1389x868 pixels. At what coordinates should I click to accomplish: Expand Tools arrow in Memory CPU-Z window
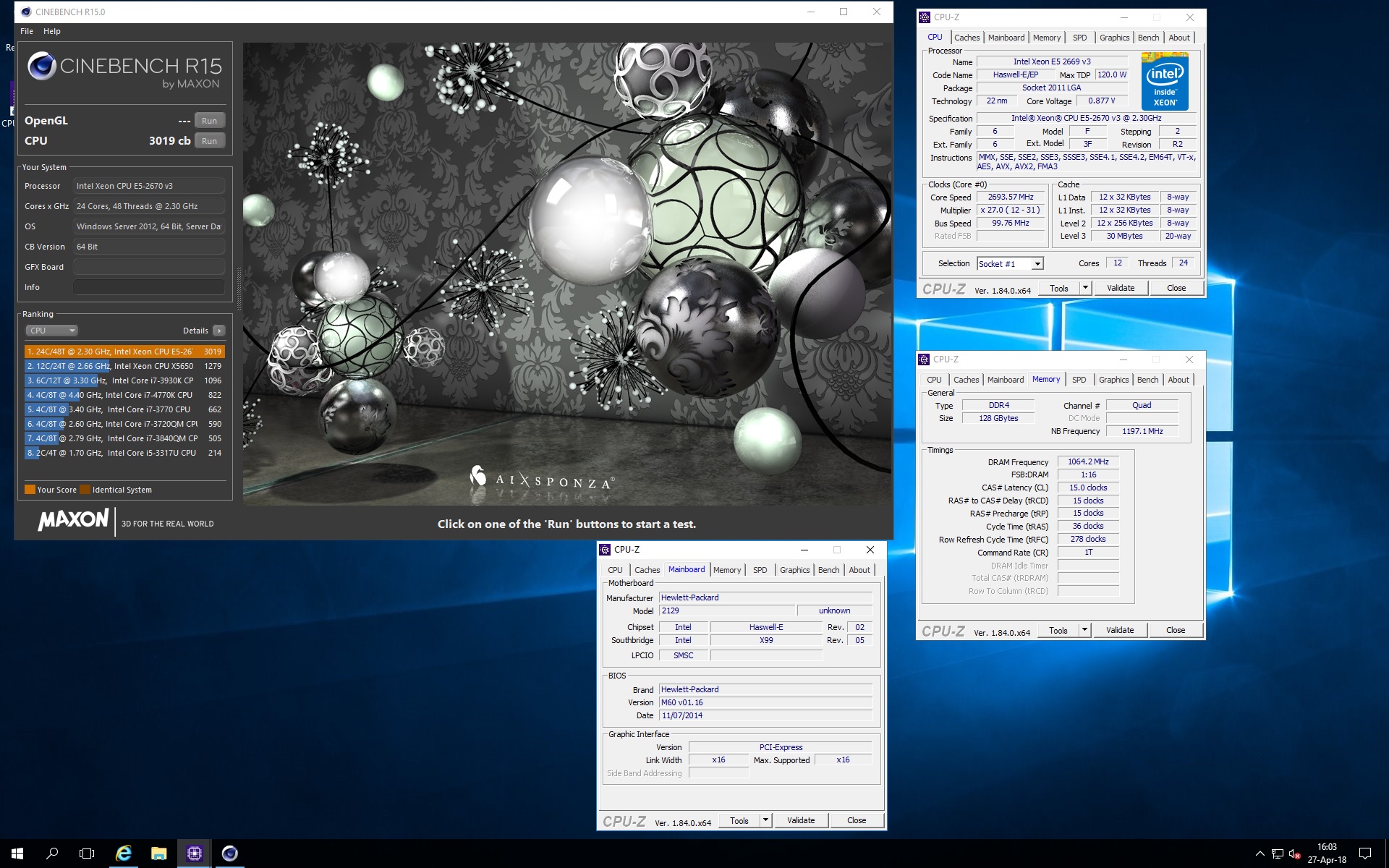[x=1084, y=631]
